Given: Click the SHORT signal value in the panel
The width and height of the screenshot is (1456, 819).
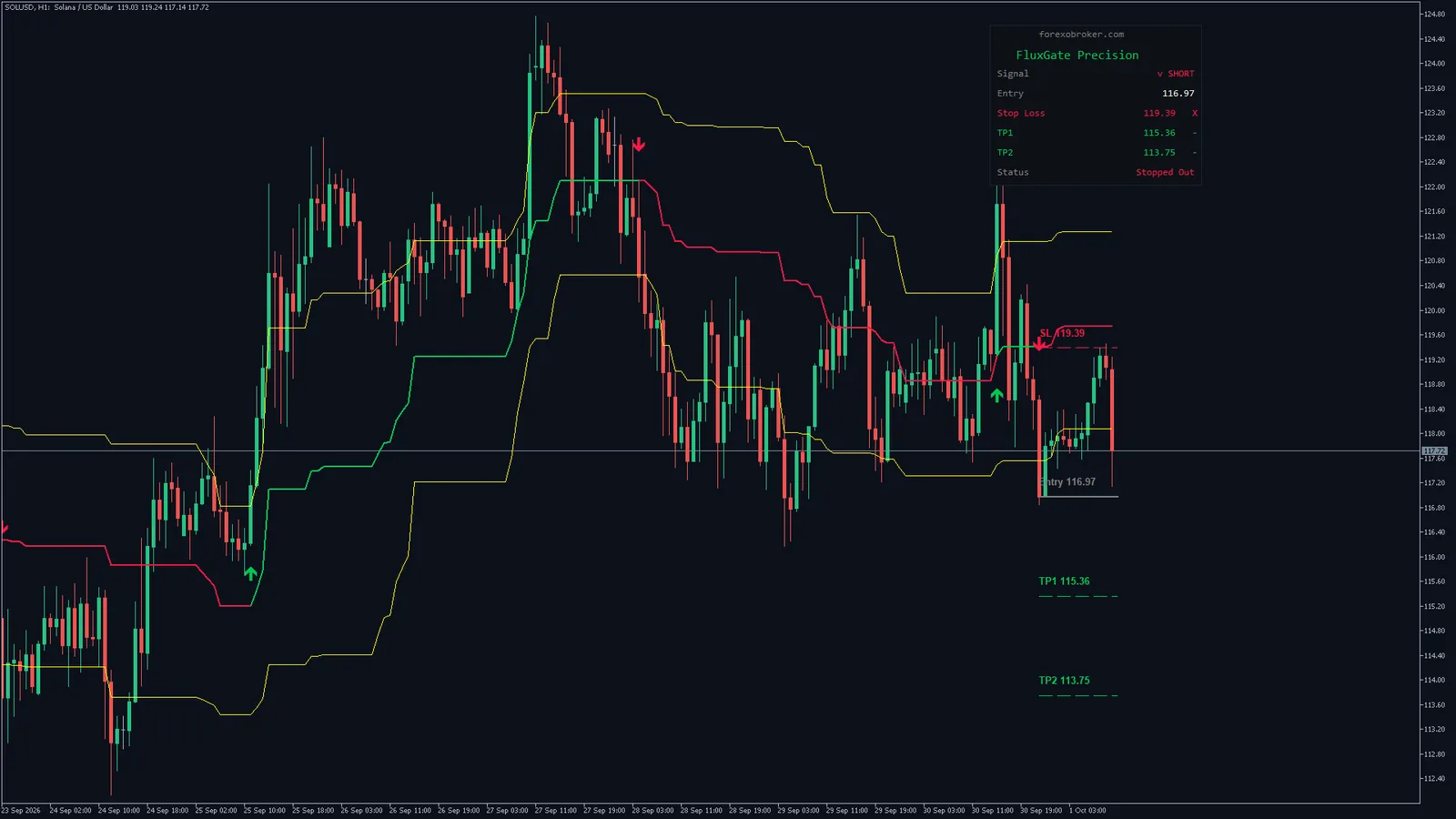Looking at the screenshot, I should 1181,74.
